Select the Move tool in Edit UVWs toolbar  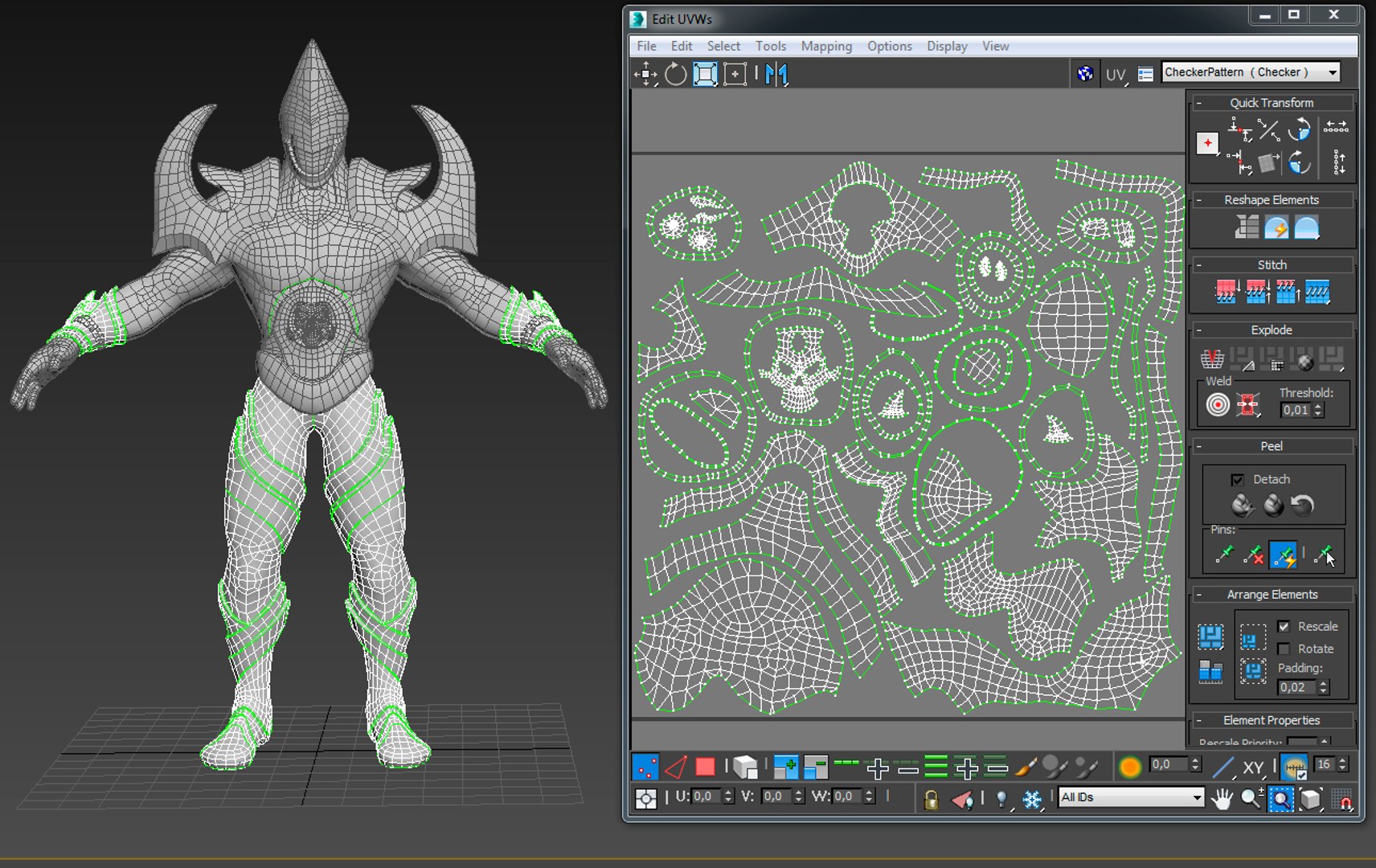coord(645,74)
